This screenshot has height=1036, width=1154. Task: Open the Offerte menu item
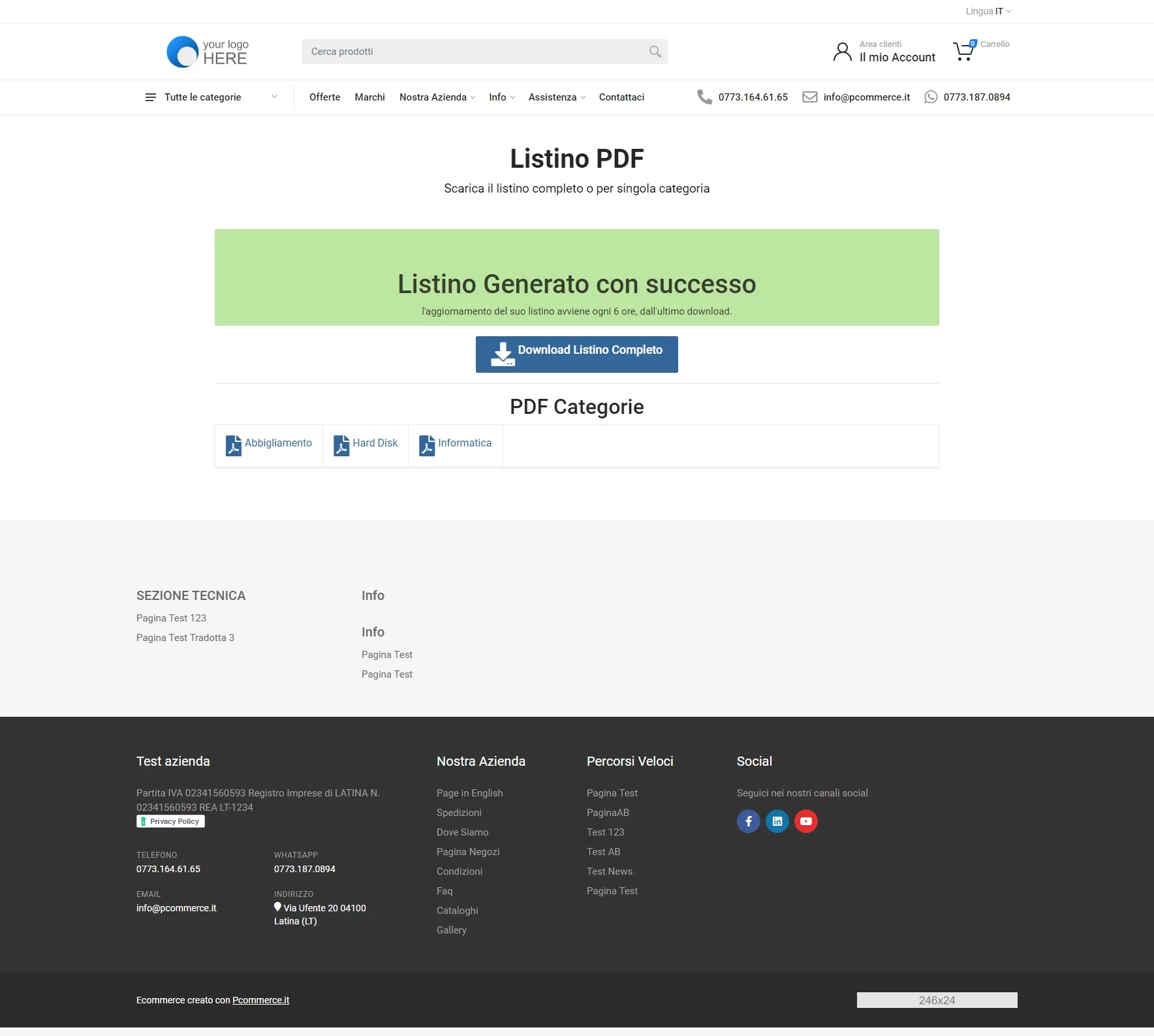pyautogui.click(x=325, y=97)
